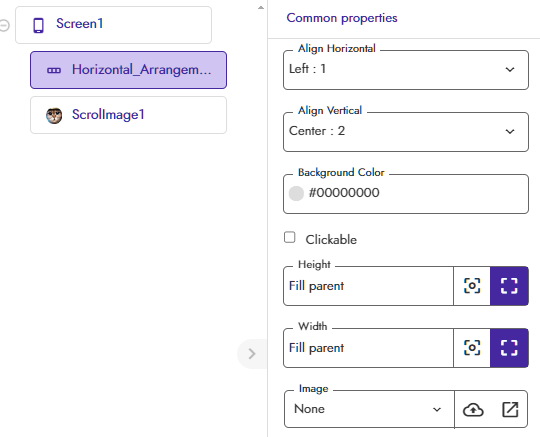Open the Align Vertical dropdown
The width and height of the screenshot is (540, 437).
[x=406, y=132]
